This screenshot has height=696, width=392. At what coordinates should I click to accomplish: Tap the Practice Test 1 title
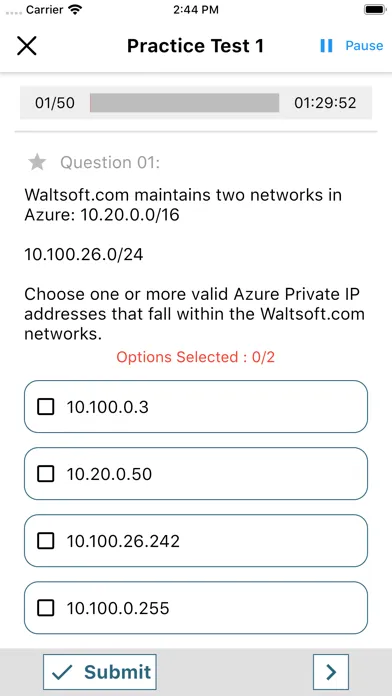tap(195, 46)
